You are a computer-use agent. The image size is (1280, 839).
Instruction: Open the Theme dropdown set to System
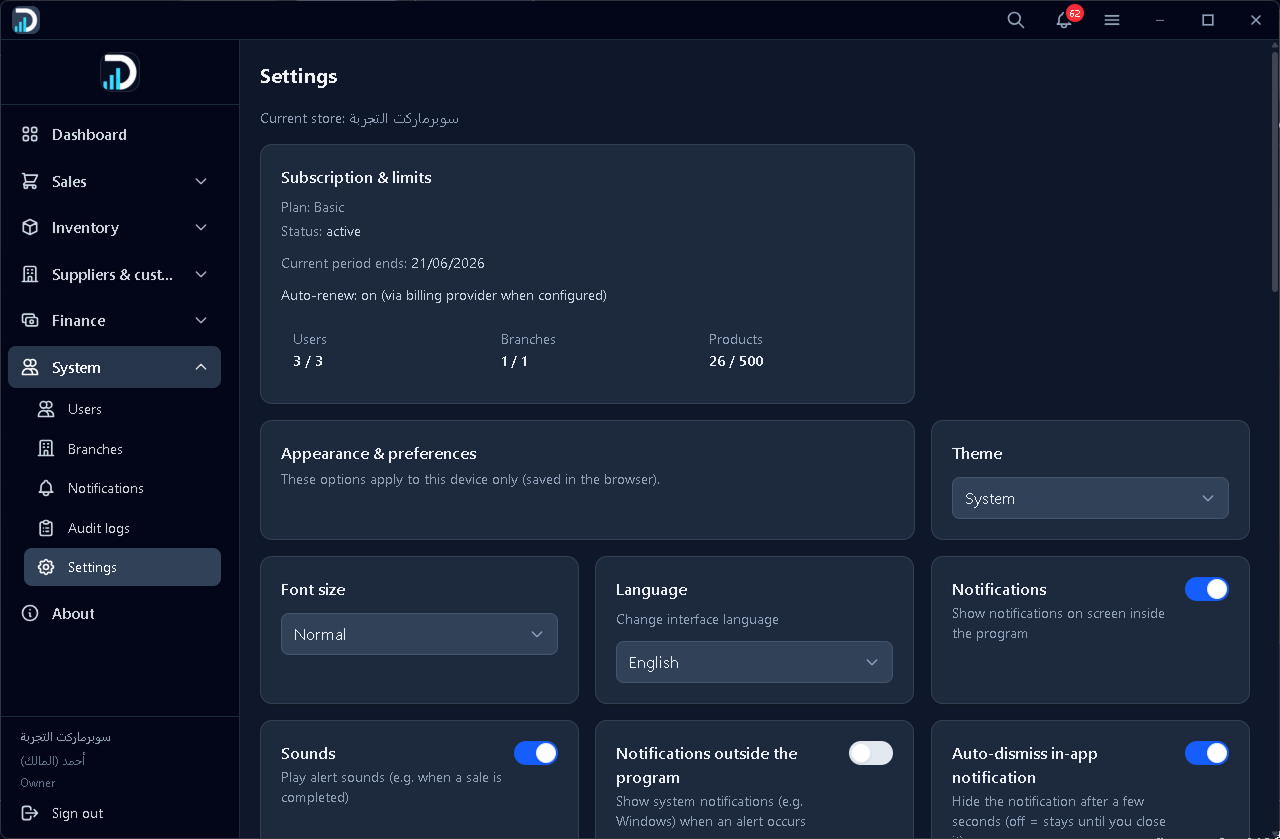[1090, 498]
